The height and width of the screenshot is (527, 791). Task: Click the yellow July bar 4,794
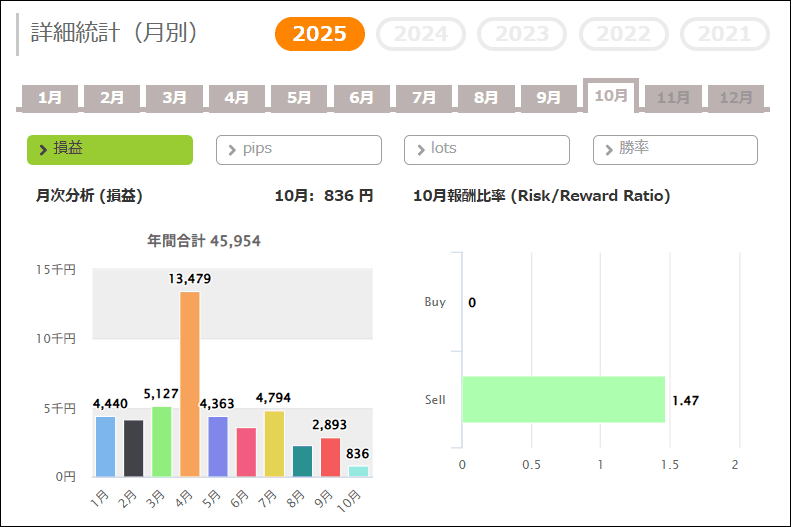[x=274, y=443]
